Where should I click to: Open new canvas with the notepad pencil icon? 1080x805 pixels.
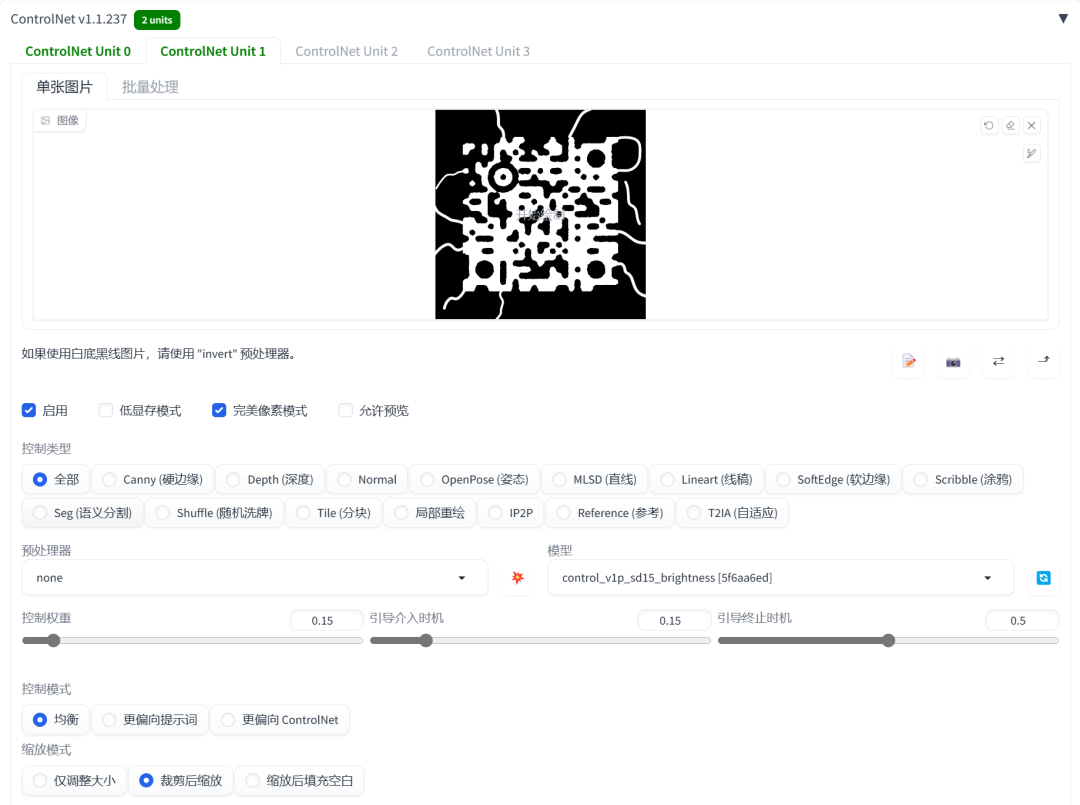coord(908,362)
